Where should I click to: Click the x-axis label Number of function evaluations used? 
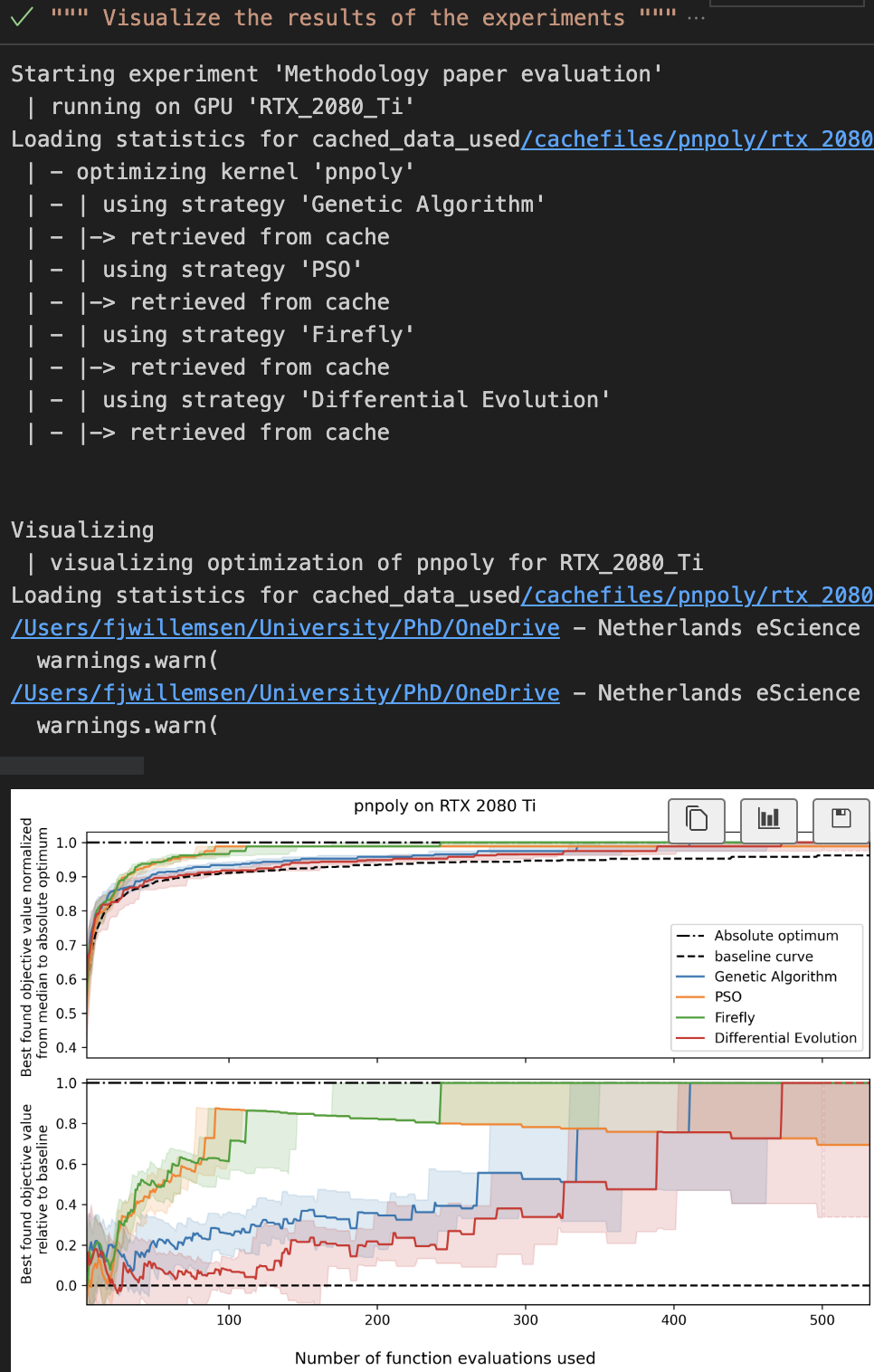tap(444, 1358)
